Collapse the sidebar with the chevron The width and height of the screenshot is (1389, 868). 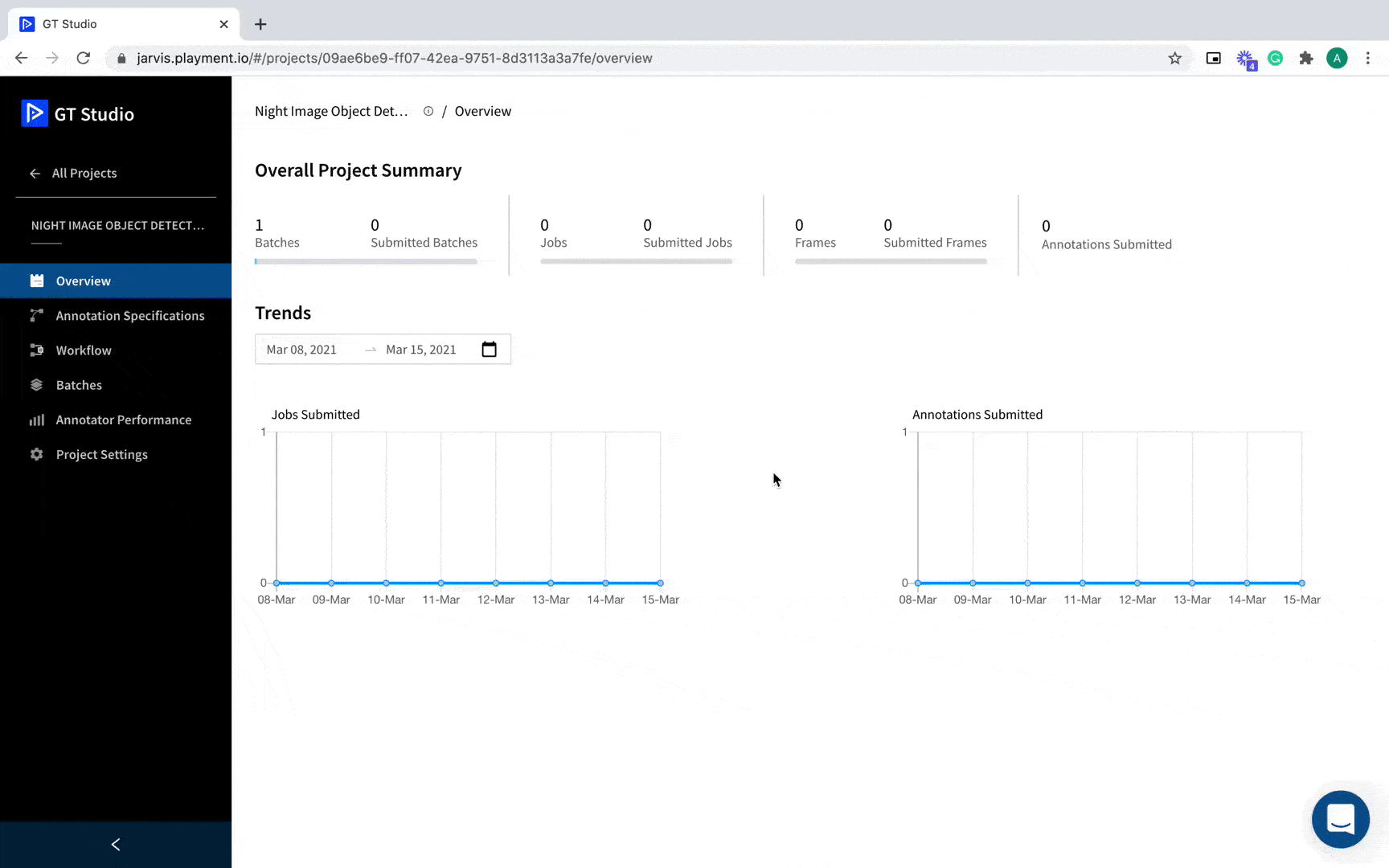[x=116, y=844]
